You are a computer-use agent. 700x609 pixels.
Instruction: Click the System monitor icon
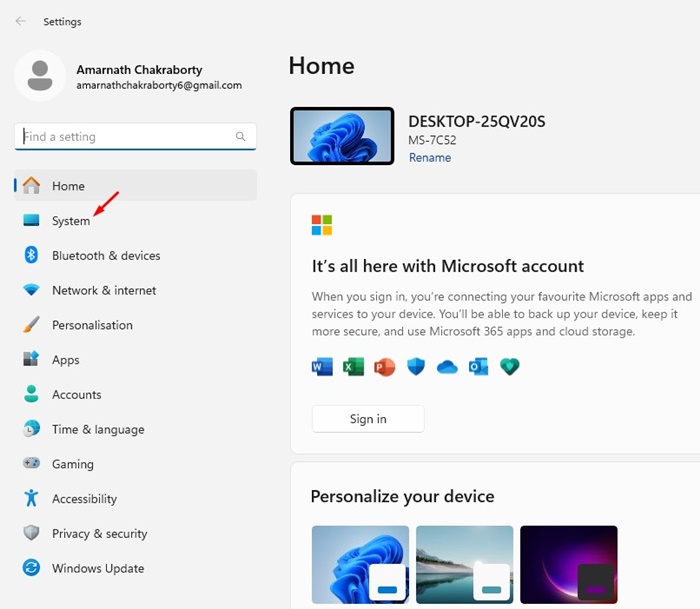click(x=31, y=220)
